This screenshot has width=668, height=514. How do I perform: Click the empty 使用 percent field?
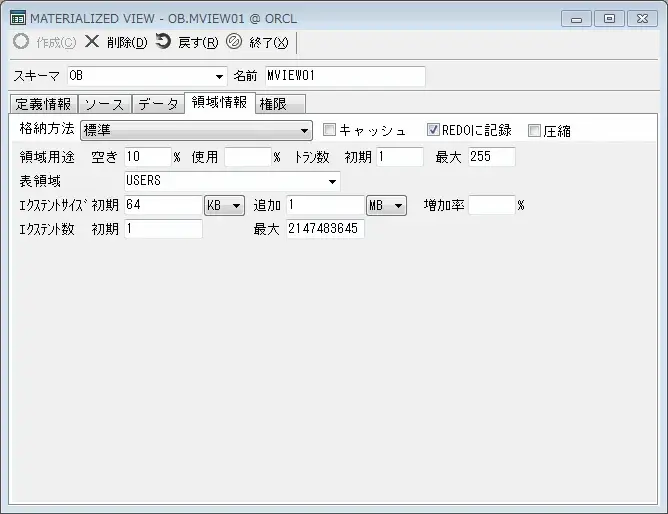point(248,157)
